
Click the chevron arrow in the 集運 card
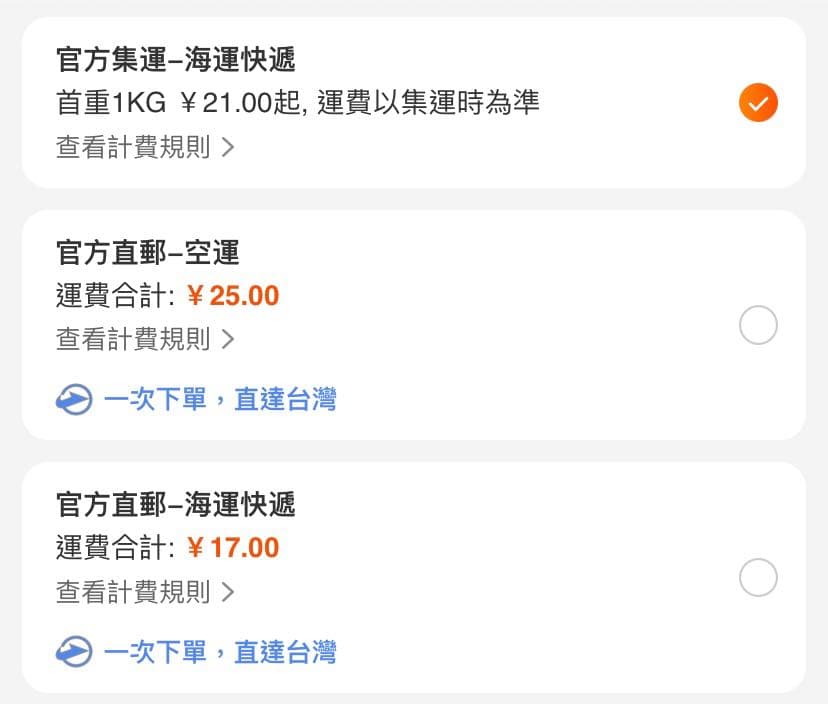[x=228, y=147]
